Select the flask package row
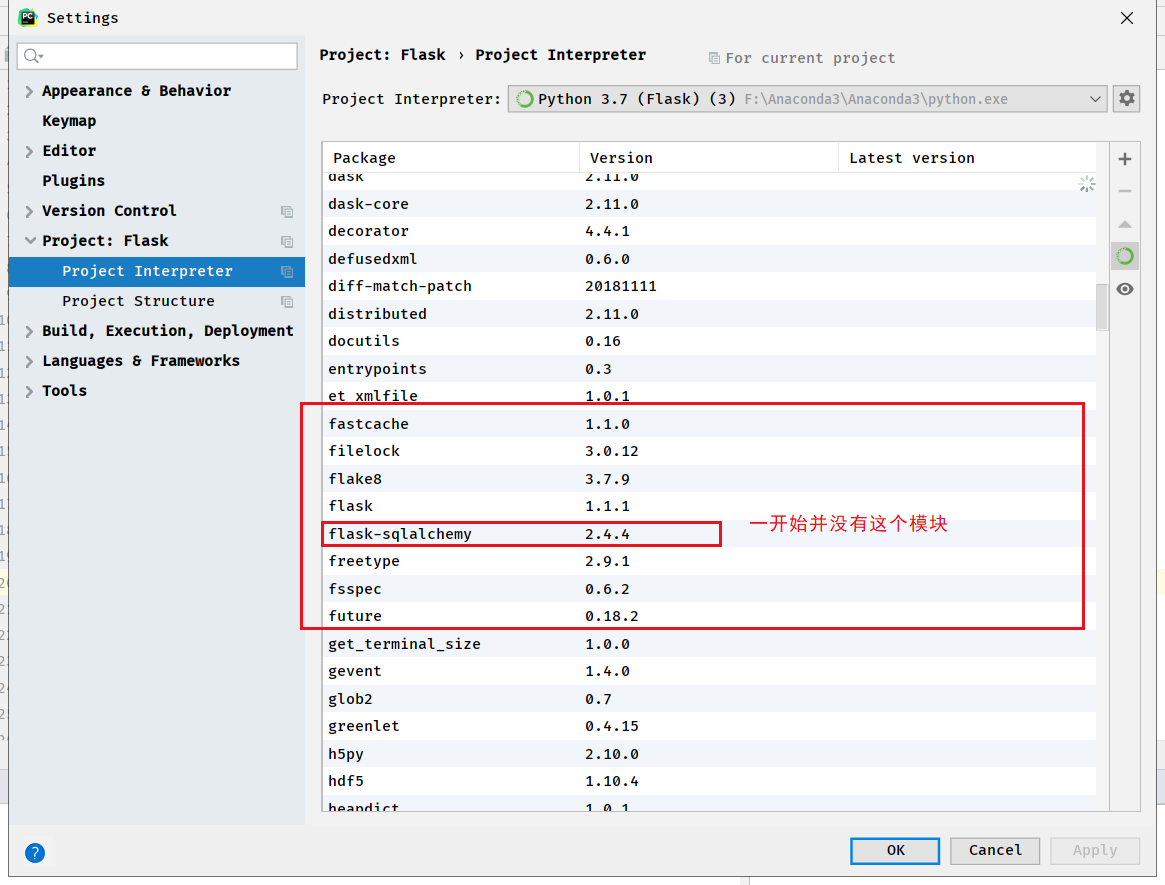Viewport: 1165px width, 885px height. click(x=710, y=506)
